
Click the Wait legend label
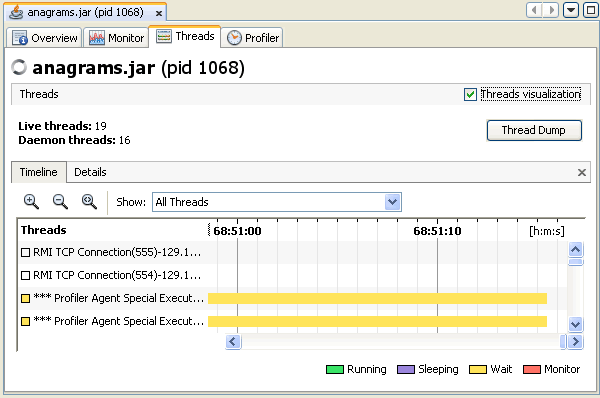pyautogui.click(x=501, y=370)
